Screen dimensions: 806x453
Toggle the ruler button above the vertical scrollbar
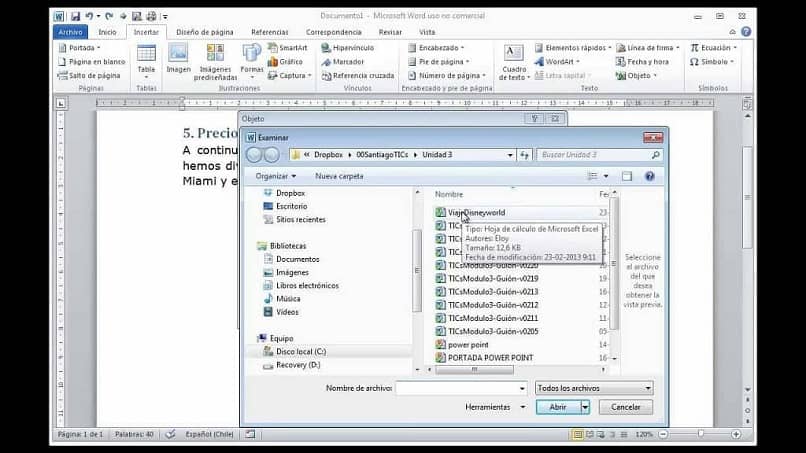click(x=747, y=104)
